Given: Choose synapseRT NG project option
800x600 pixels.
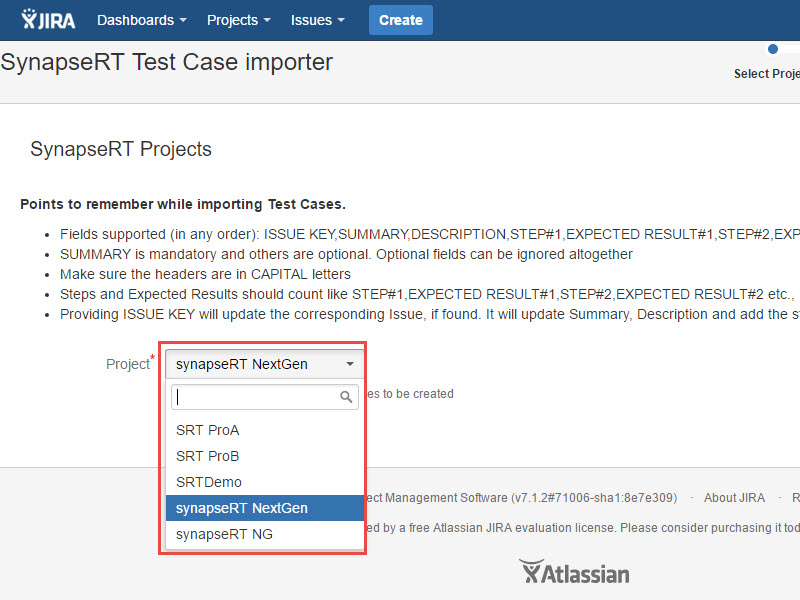Looking at the screenshot, I should pos(224,534).
